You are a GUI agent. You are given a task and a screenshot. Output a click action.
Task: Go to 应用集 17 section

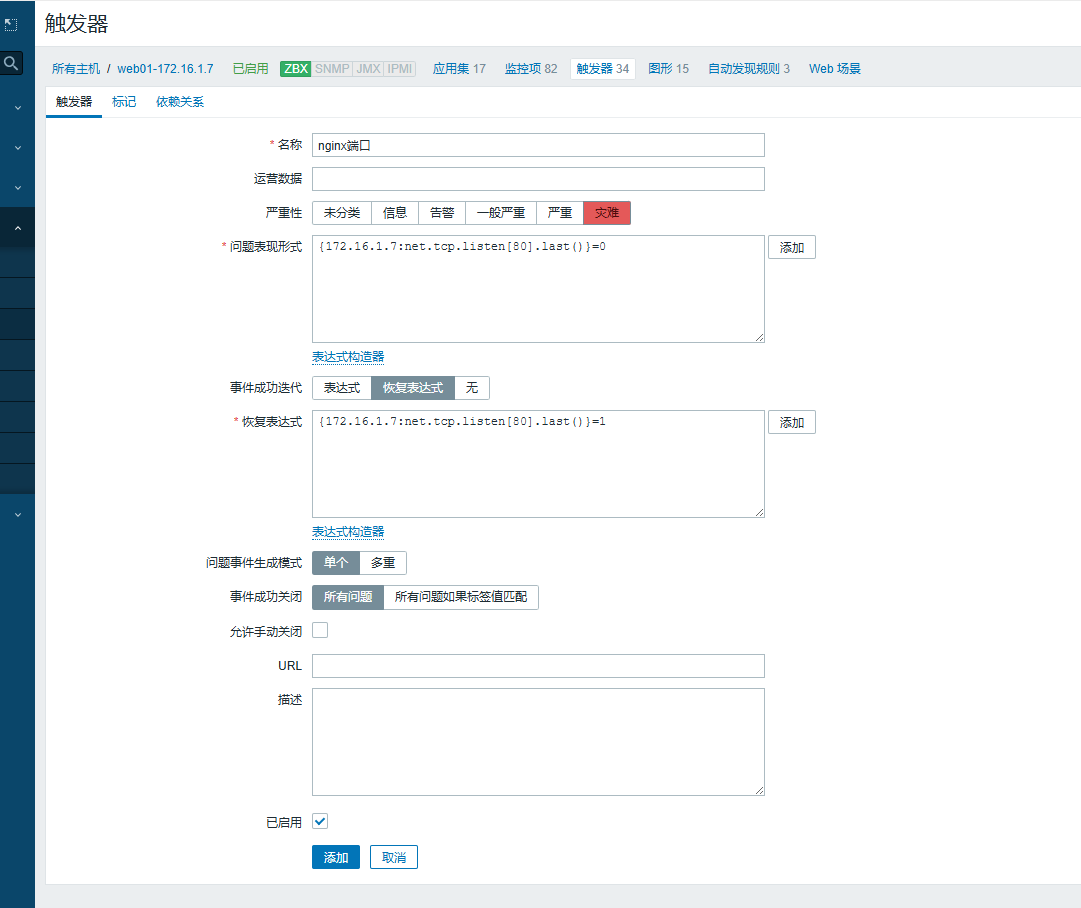point(459,68)
